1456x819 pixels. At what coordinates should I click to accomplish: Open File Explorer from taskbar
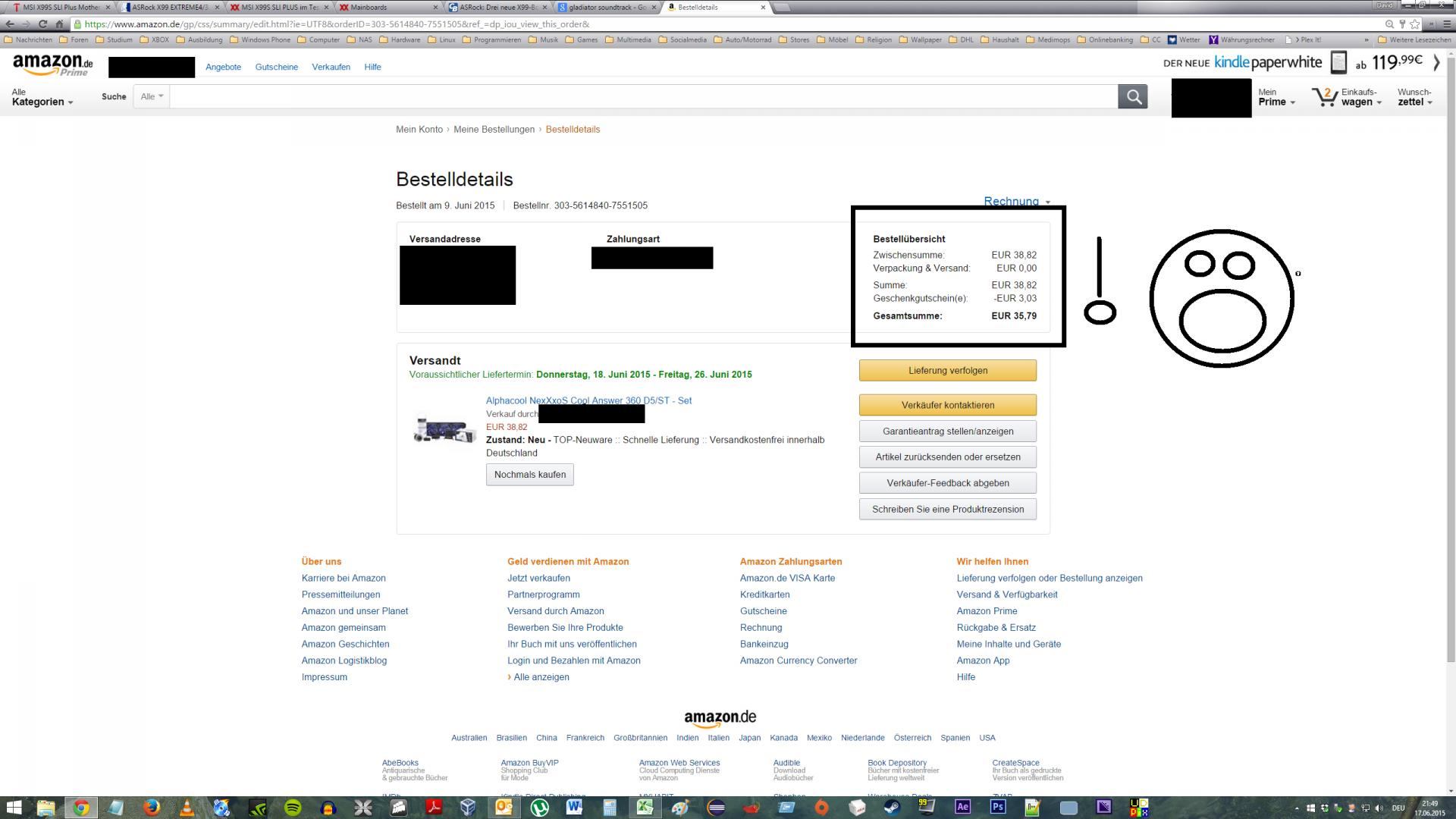46,808
